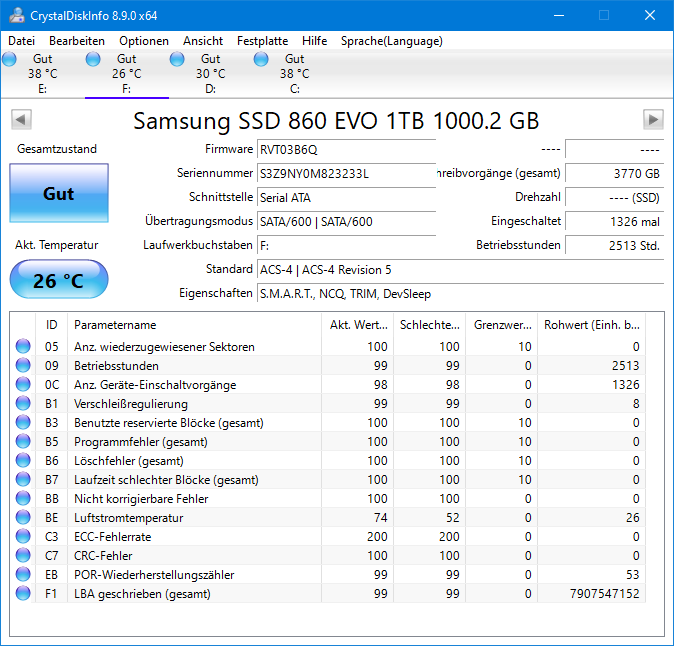The width and height of the screenshot is (674, 646).
Task: Click CrystalDiskInfo title bar app icon
Action: tap(17, 15)
